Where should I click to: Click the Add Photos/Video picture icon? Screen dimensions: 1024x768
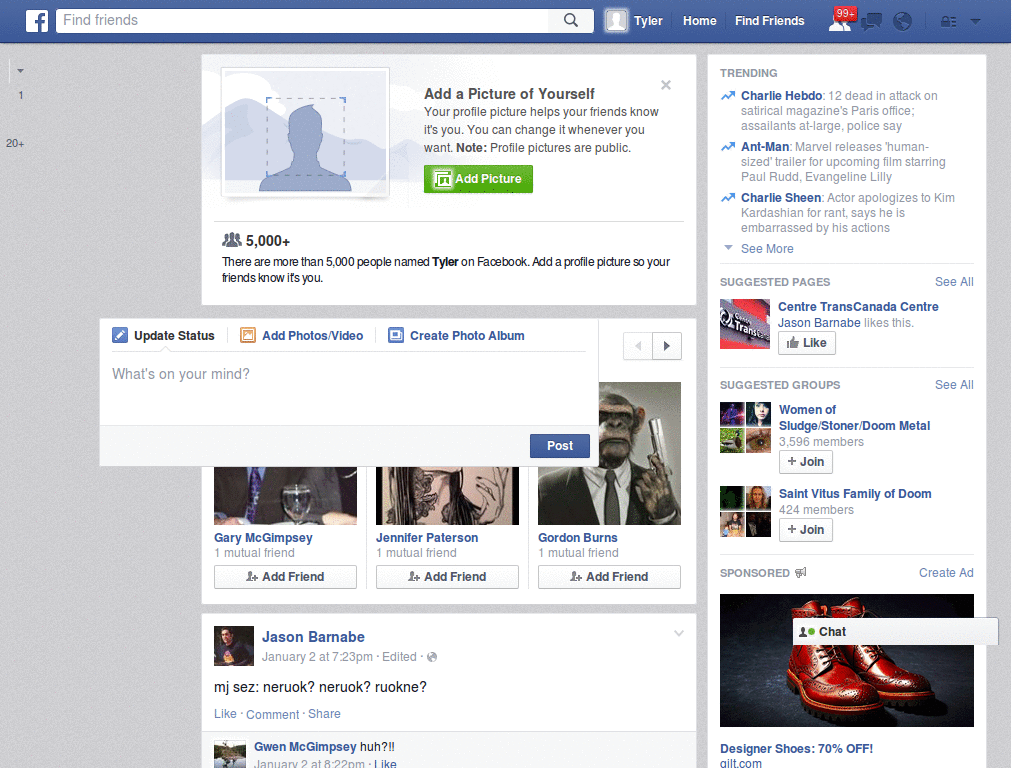click(248, 336)
